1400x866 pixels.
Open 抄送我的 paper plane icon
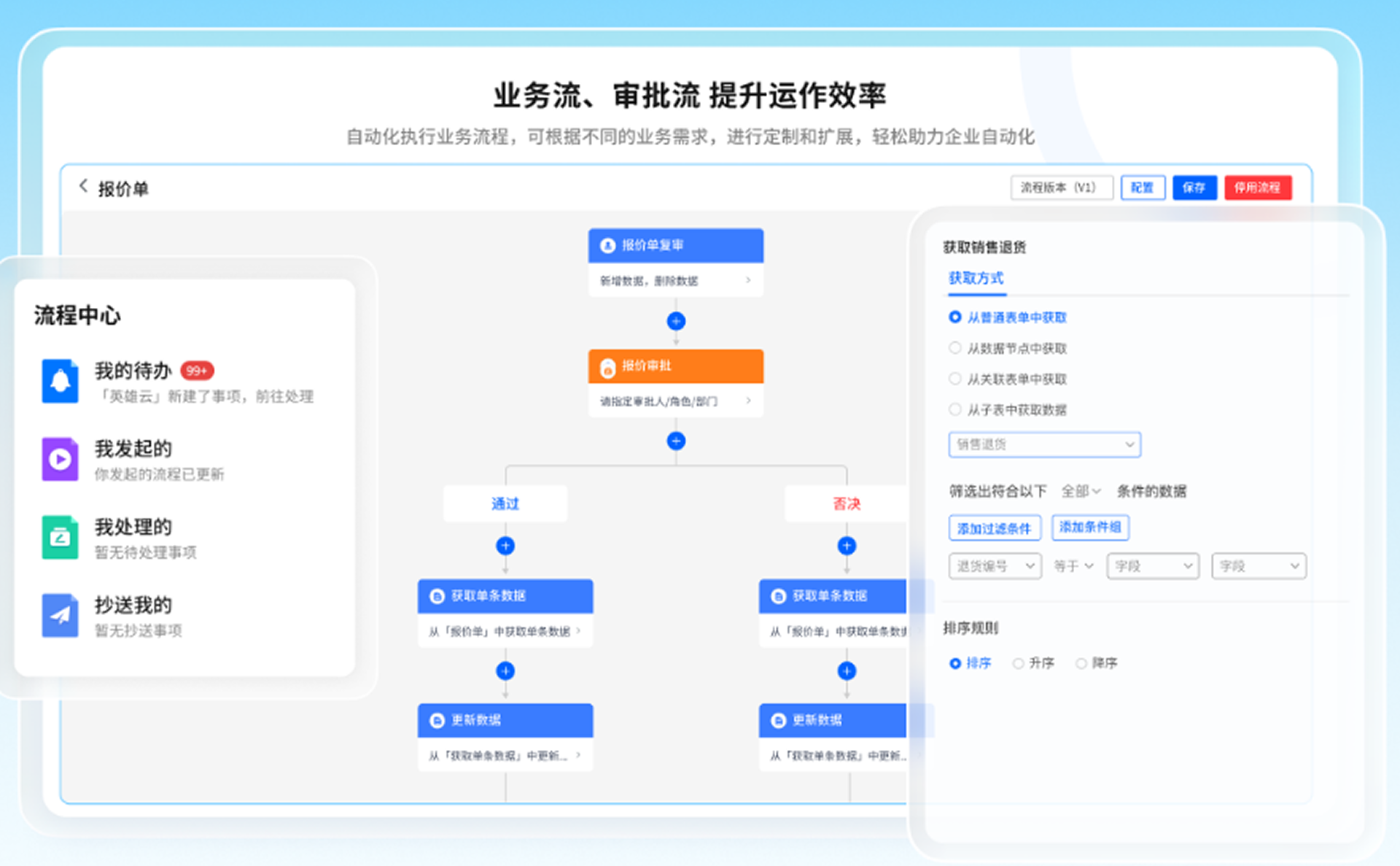click(60, 615)
